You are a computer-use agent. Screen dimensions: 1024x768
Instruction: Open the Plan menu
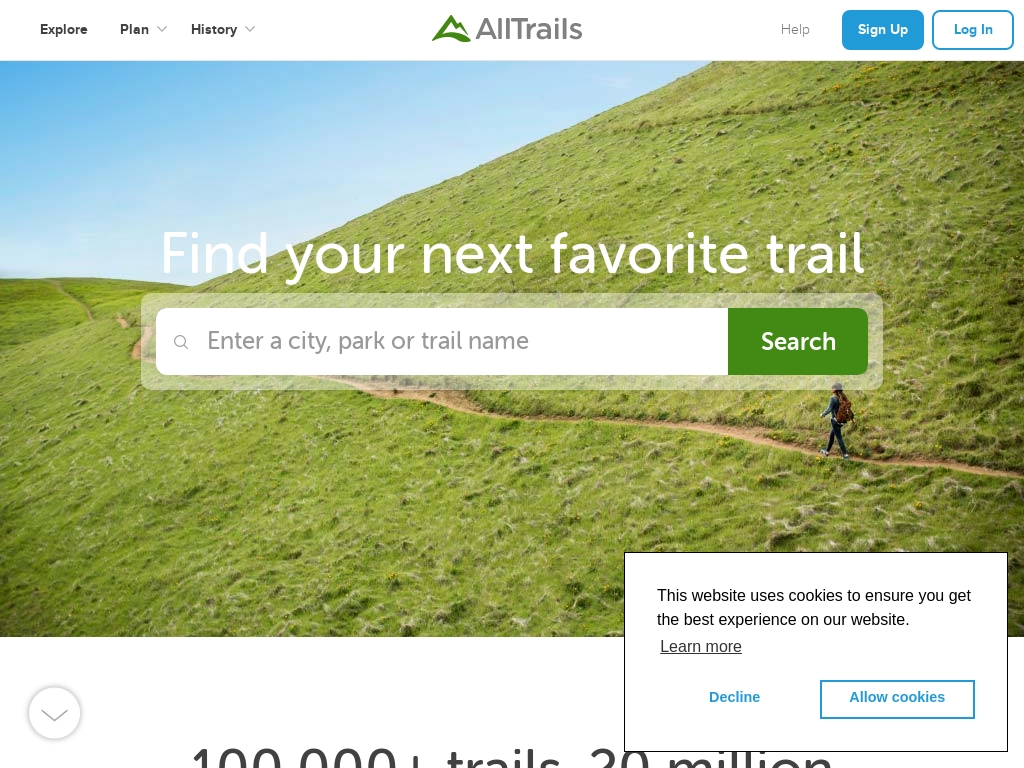[134, 29]
